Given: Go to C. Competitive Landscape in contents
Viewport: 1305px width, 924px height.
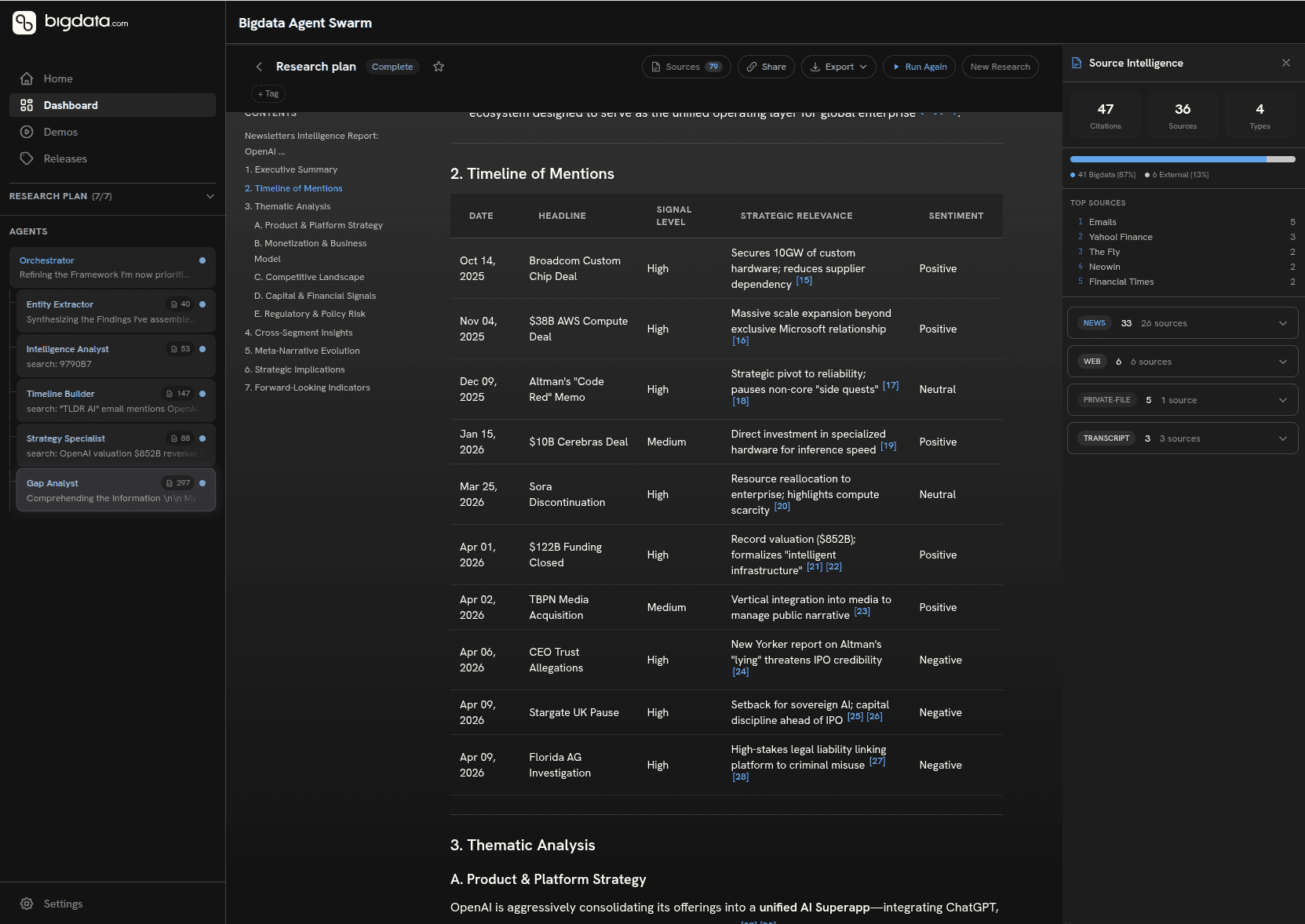Looking at the screenshot, I should (x=309, y=277).
